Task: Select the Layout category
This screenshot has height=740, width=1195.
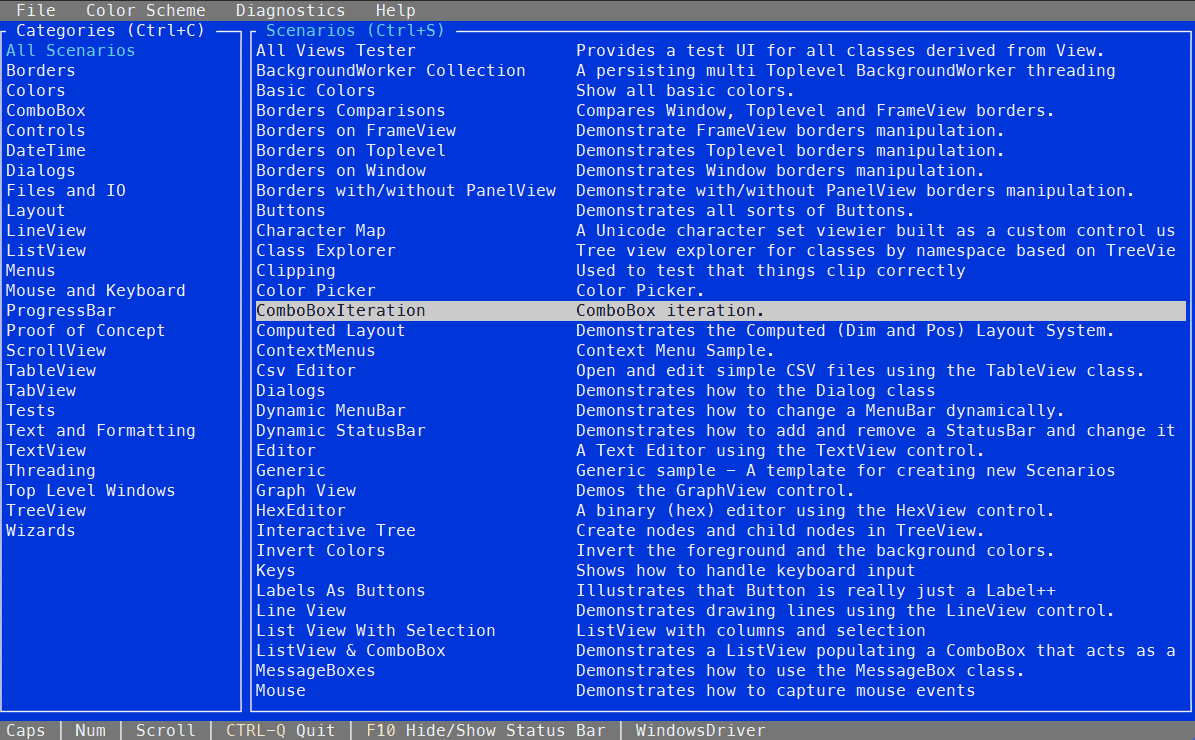Action: click(x=35, y=210)
